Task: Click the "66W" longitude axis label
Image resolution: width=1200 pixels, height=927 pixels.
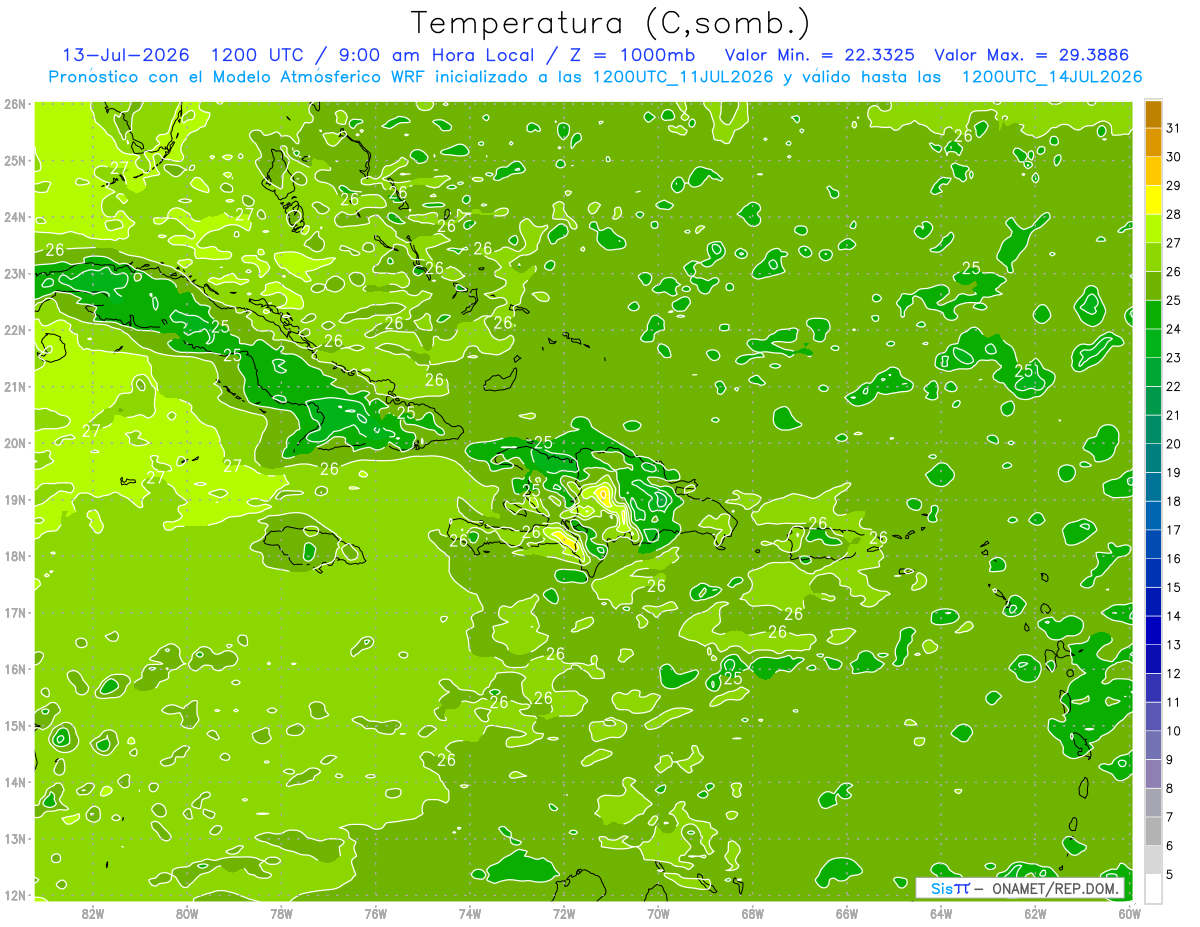Action: pos(847,913)
